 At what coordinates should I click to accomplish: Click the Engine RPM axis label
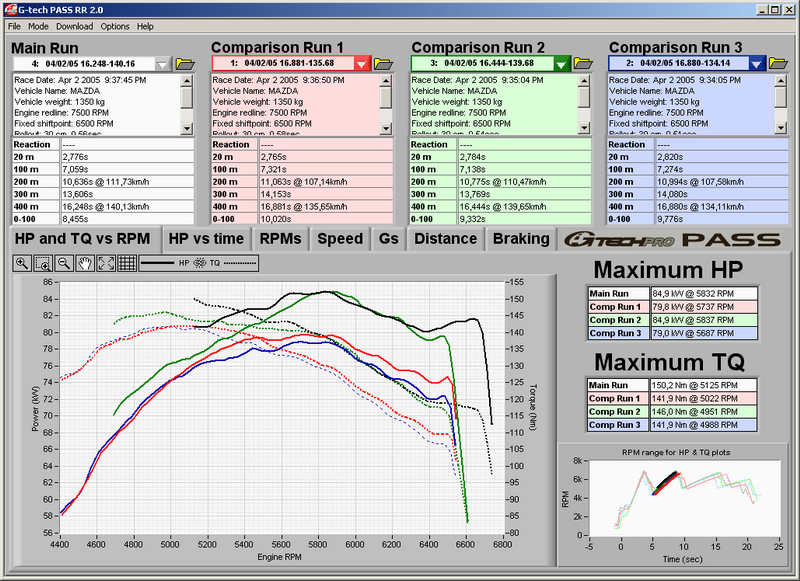279,557
